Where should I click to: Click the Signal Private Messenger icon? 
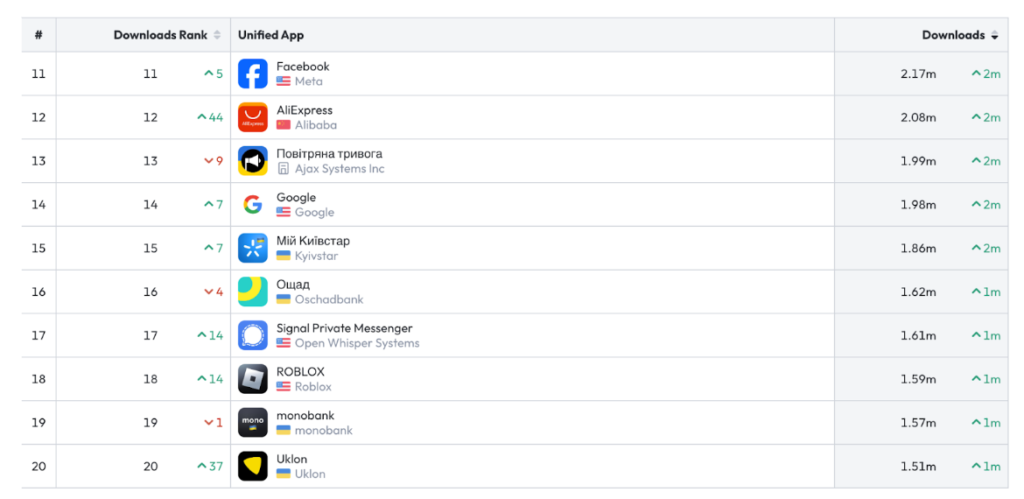pyautogui.click(x=253, y=335)
